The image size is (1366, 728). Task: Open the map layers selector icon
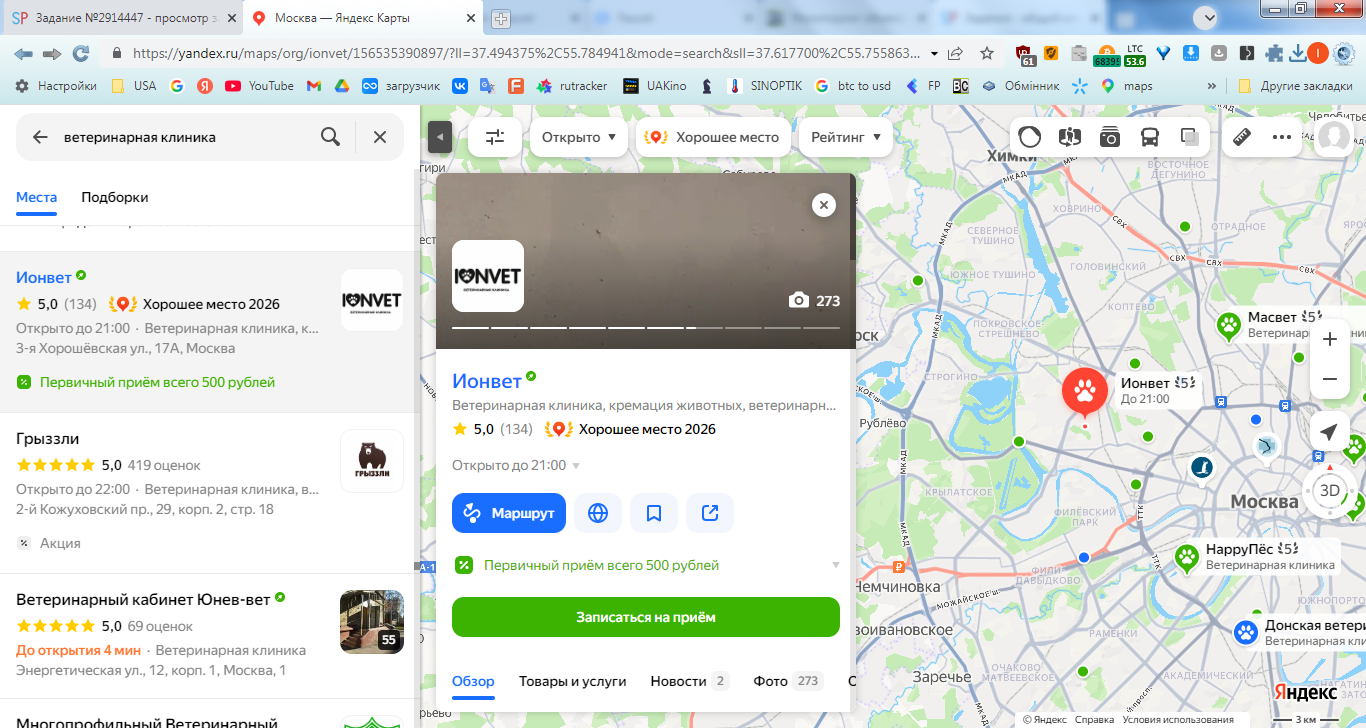[1190, 137]
